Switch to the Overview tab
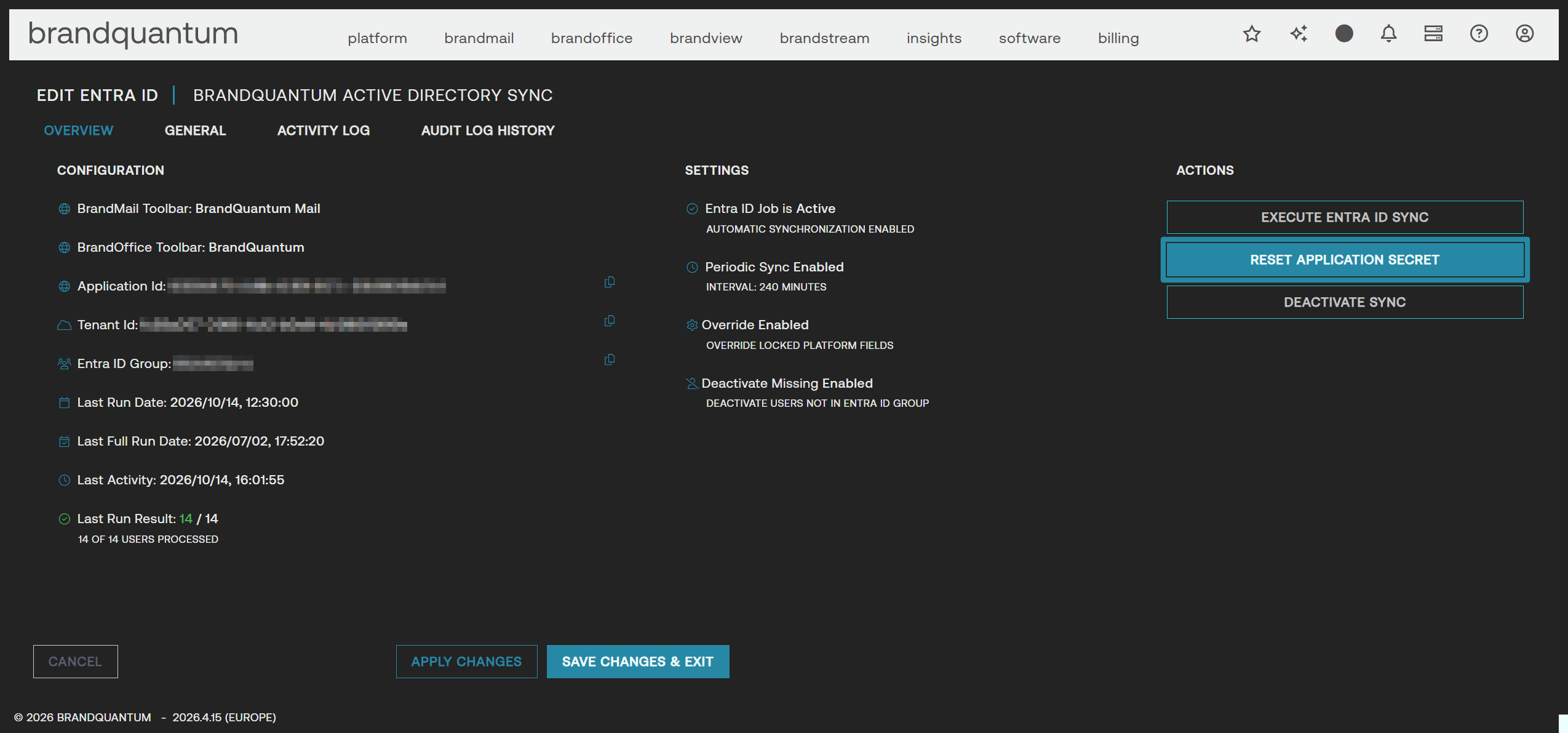1568x733 pixels. pyautogui.click(x=78, y=130)
